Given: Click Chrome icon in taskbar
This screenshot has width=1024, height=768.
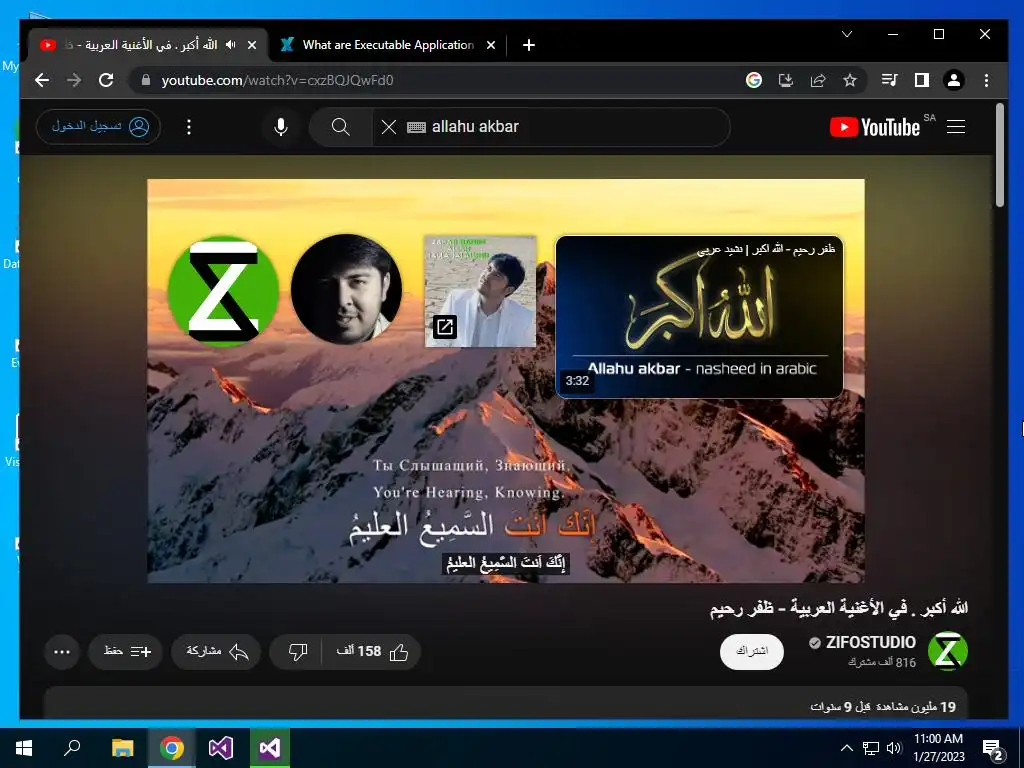Looking at the screenshot, I should pyautogui.click(x=172, y=748).
